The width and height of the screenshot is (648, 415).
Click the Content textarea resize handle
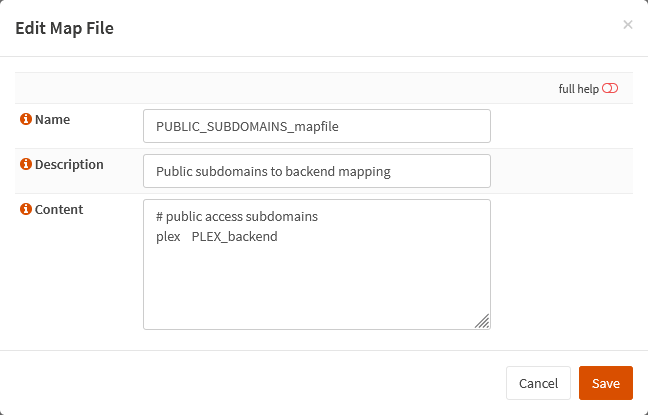(x=482, y=321)
